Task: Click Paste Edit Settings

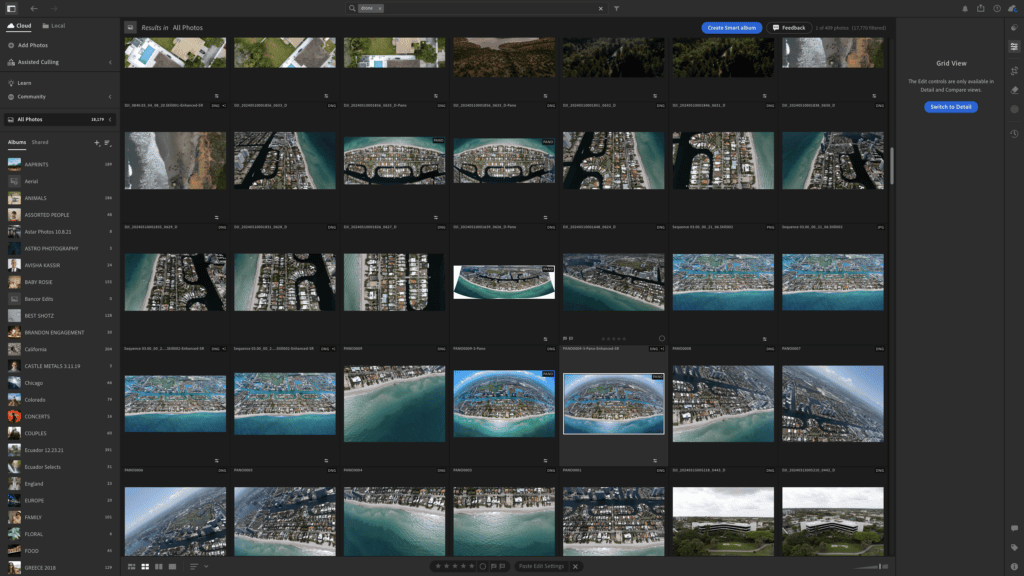Action: (541, 566)
